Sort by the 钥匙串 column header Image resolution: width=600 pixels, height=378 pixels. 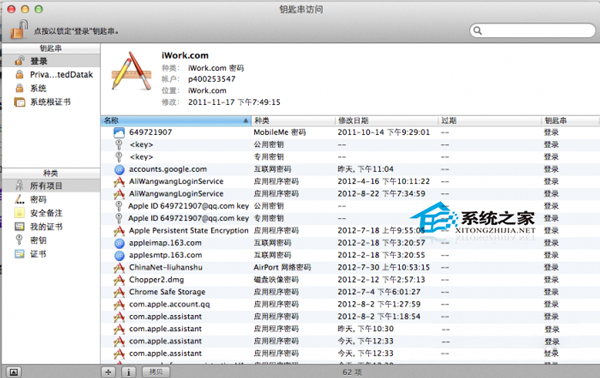pyautogui.click(x=570, y=121)
